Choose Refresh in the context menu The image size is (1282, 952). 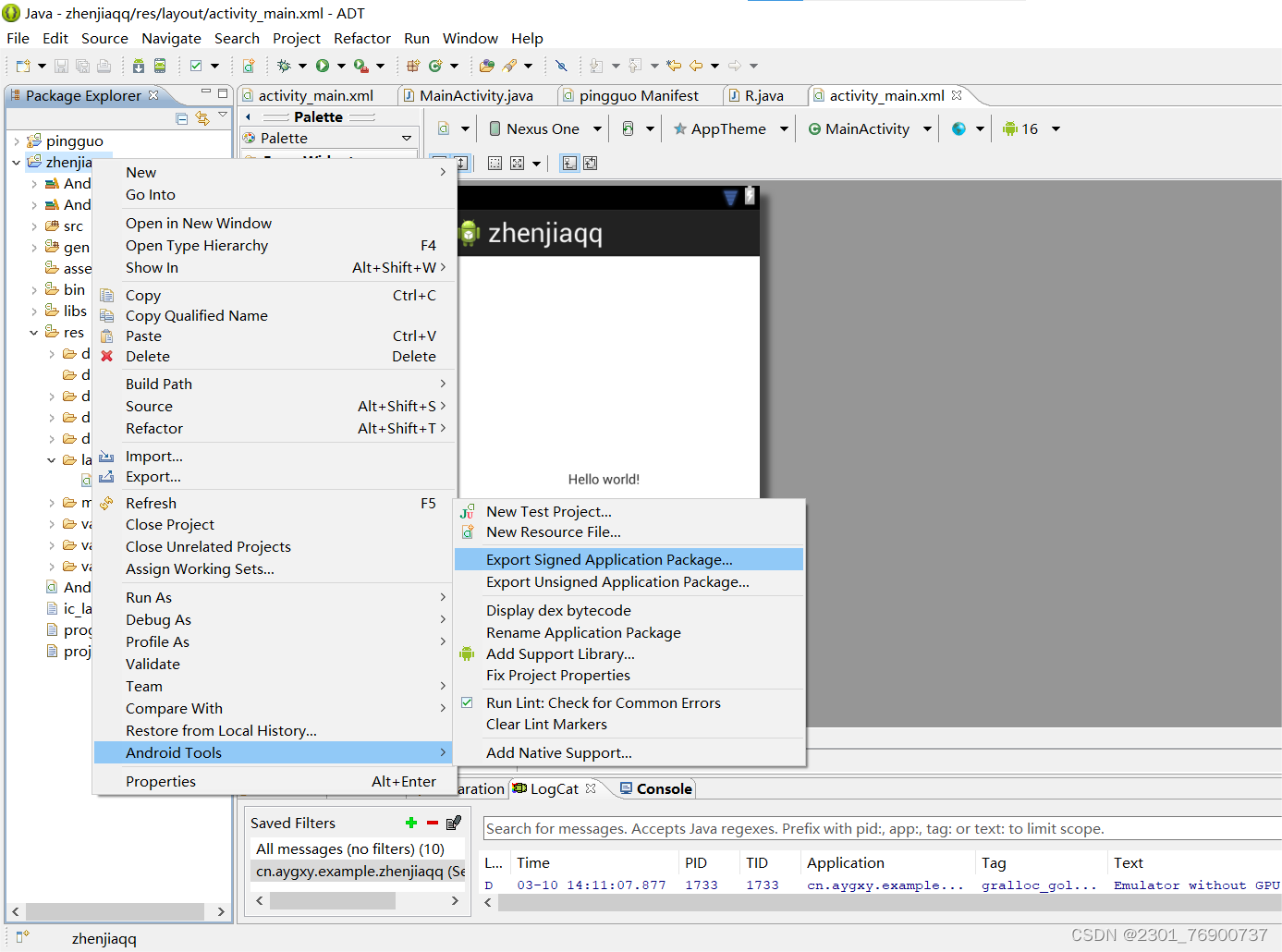click(x=275, y=504)
